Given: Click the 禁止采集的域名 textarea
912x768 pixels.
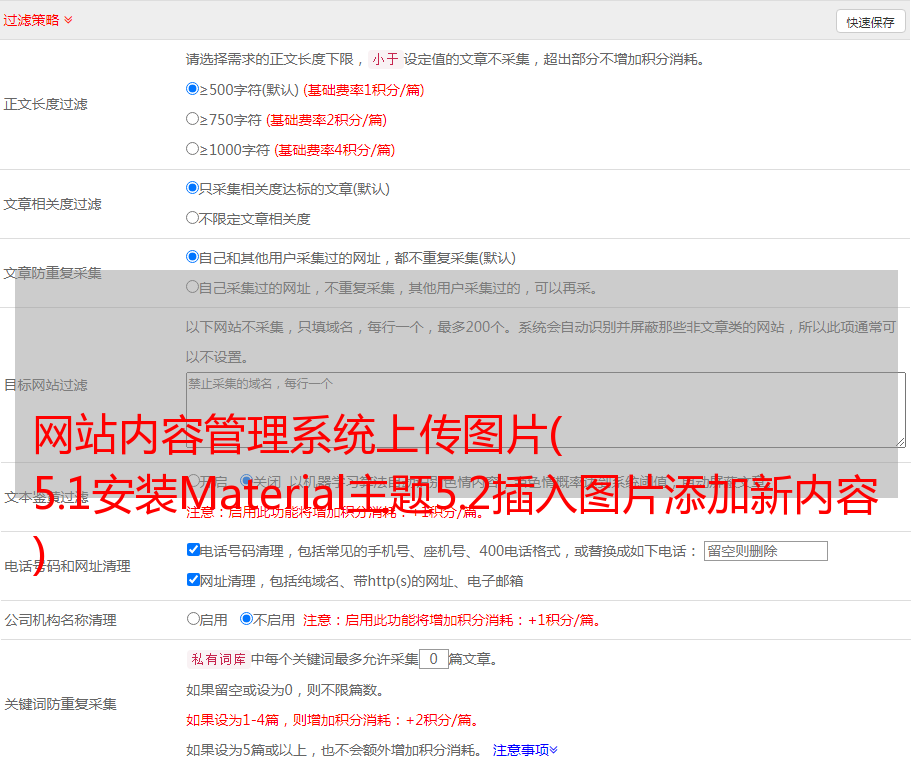Looking at the screenshot, I should [546, 410].
